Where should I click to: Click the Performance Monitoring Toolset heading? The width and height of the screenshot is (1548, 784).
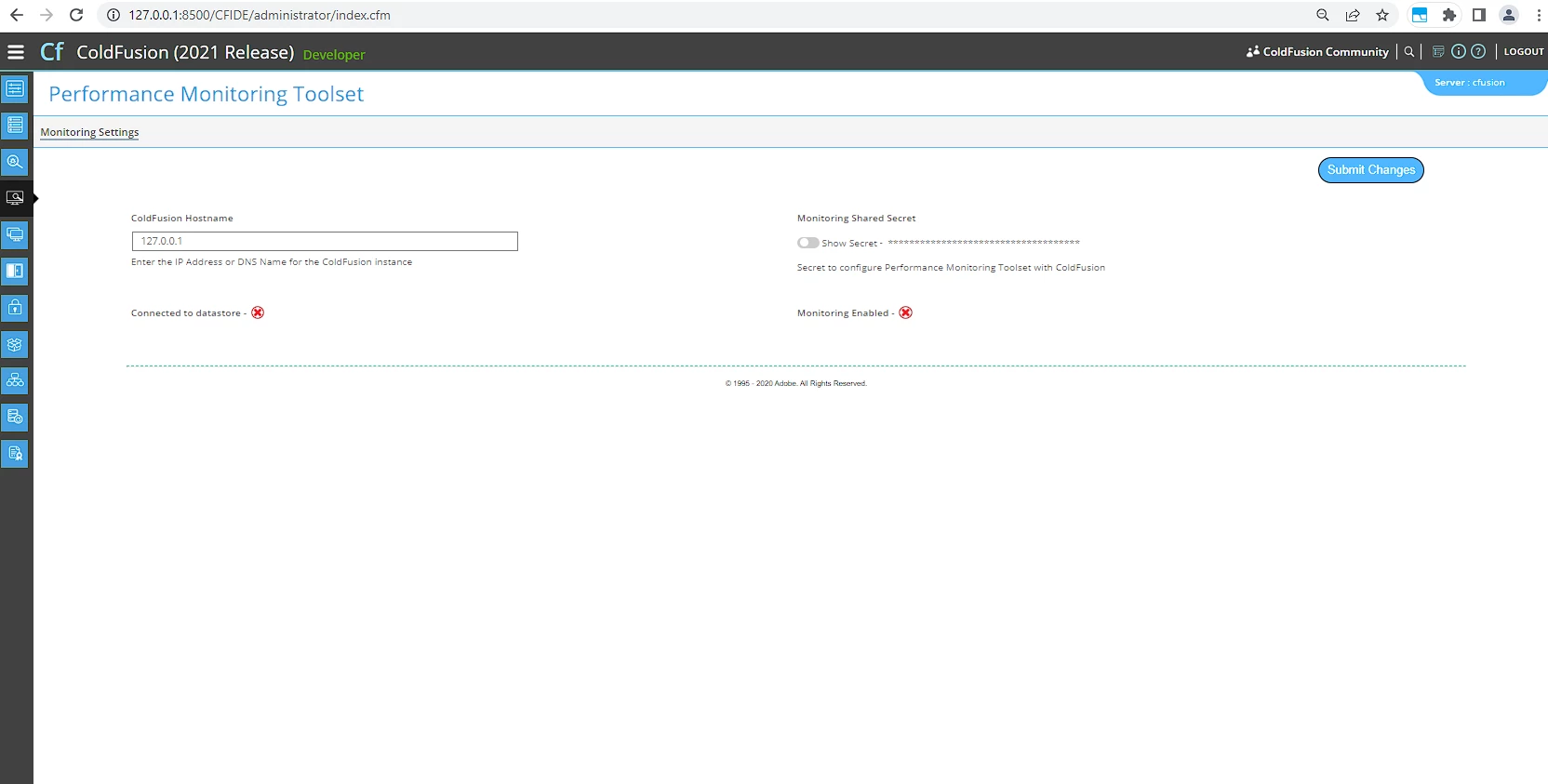206,94
